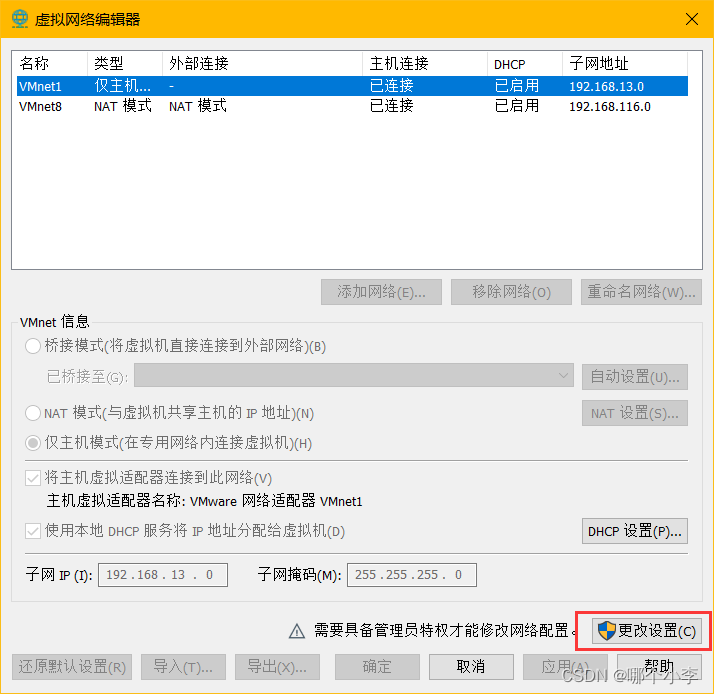Click VMnet8 row's 已启用 DHCP cell
Image resolution: width=714 pixels, height=694 pixels.
[517, 106]
